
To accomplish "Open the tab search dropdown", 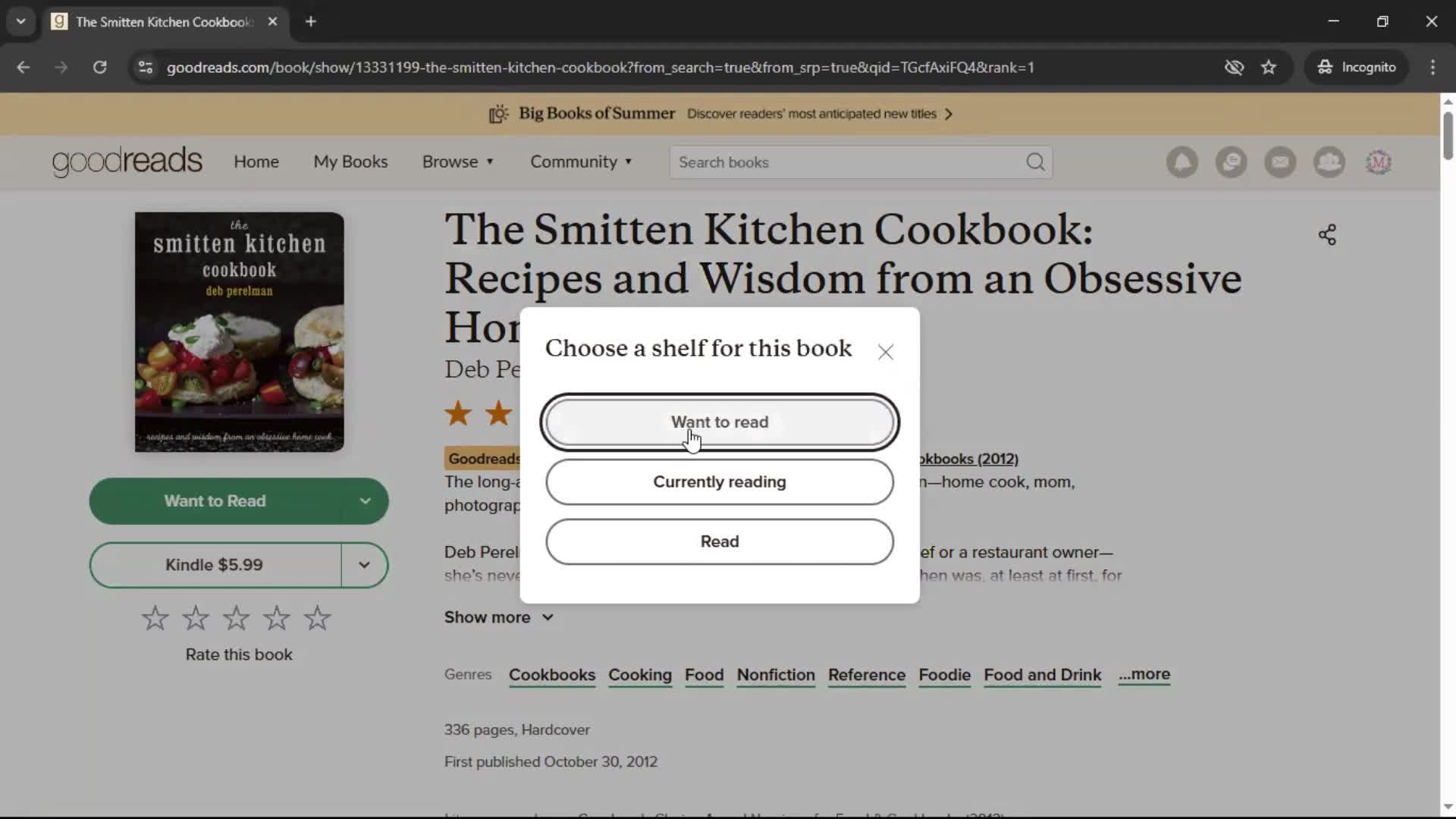I will [x=20, y=22].
